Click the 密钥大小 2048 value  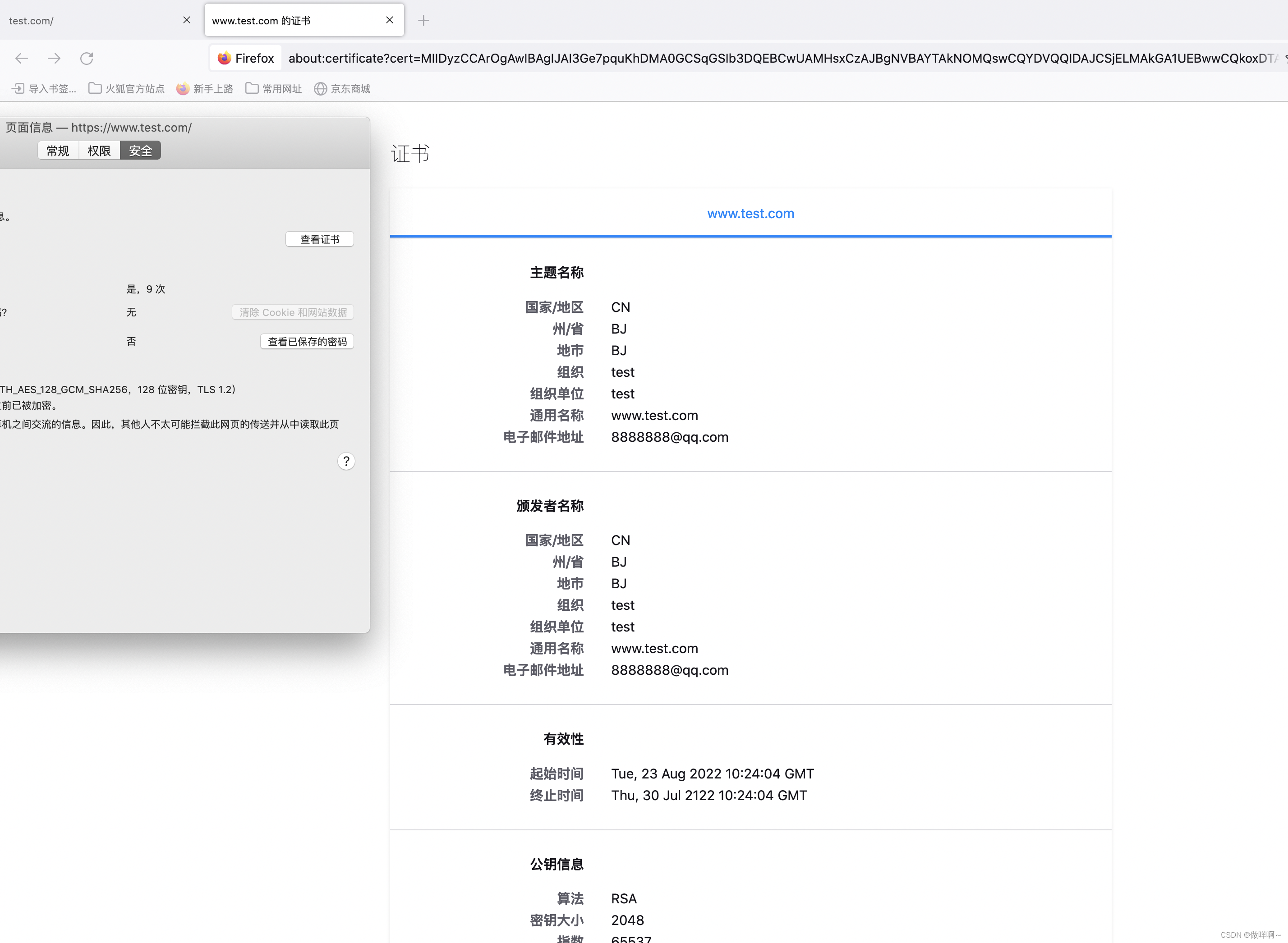point(627,921)
